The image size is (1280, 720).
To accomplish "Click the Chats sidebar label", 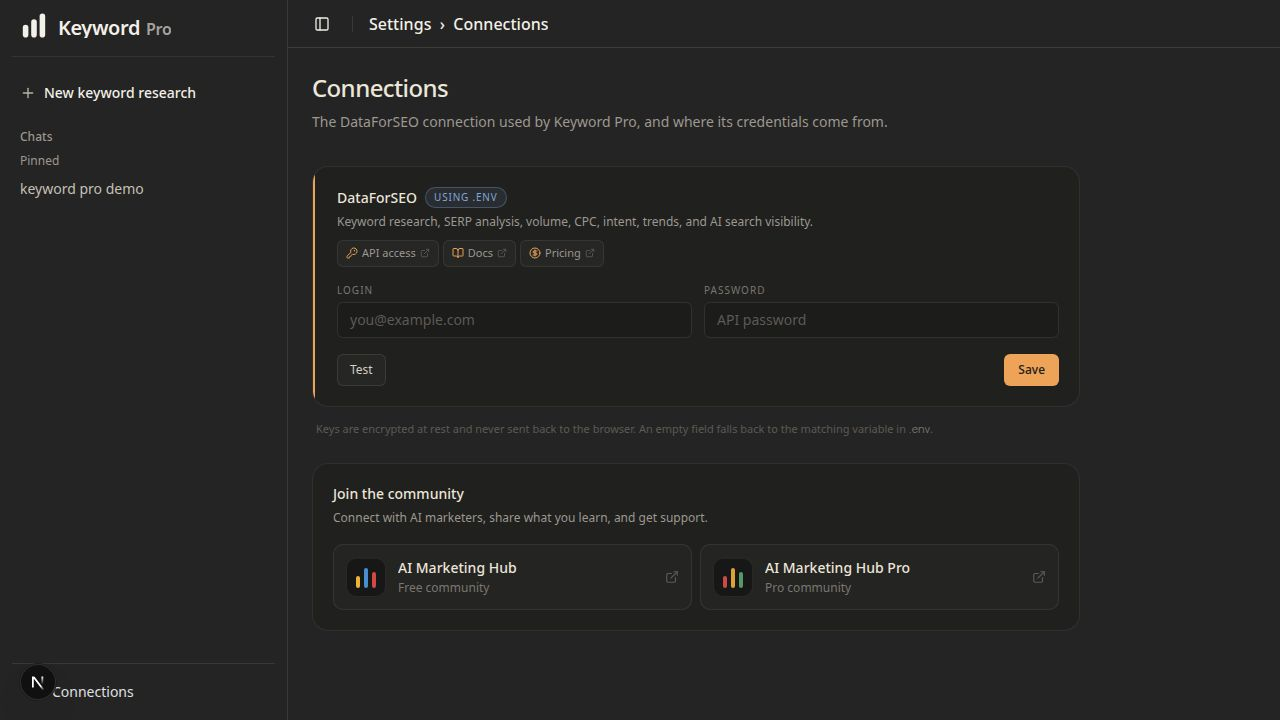I will 36,136.
